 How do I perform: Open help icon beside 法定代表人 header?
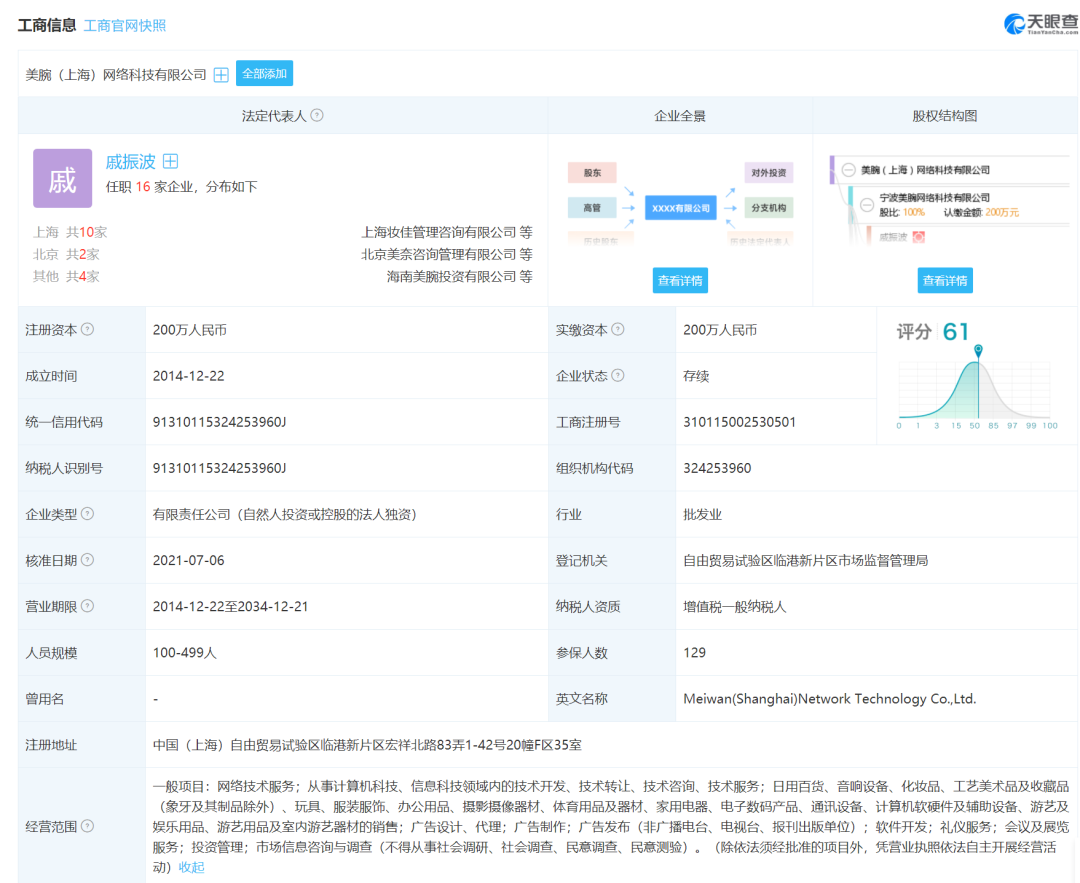pos(317,115)
